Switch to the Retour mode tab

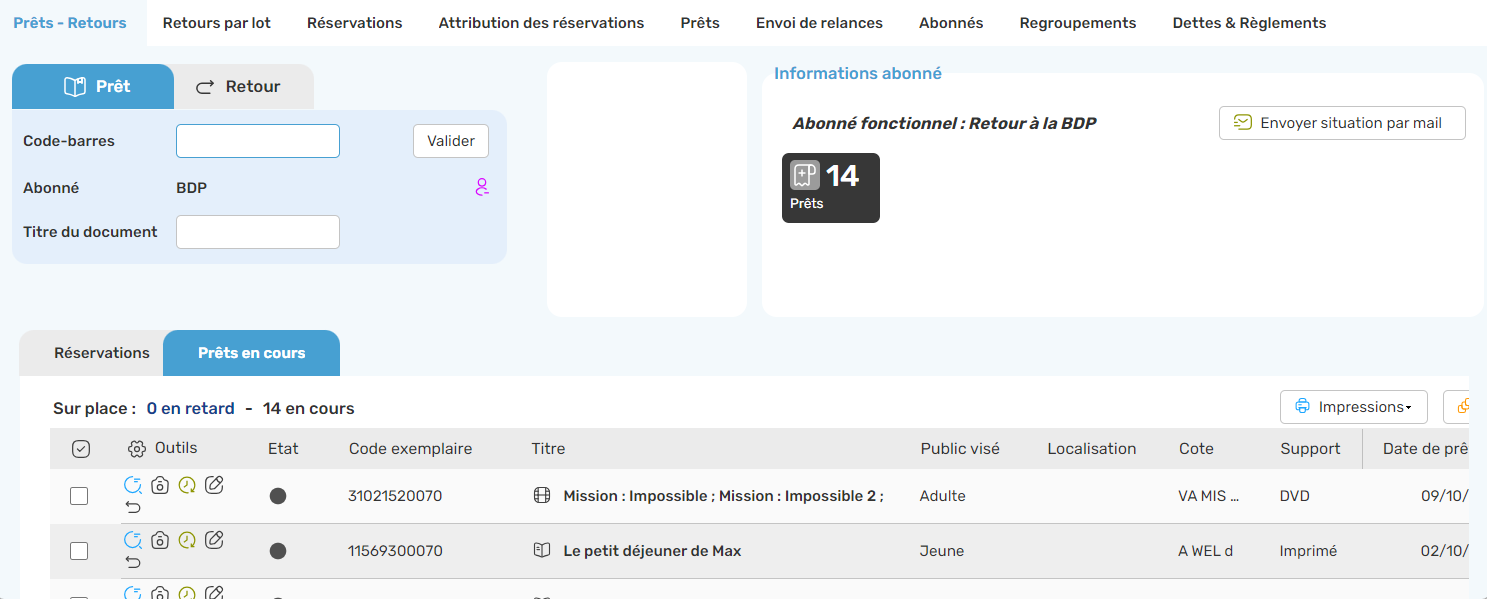point(244,87)
